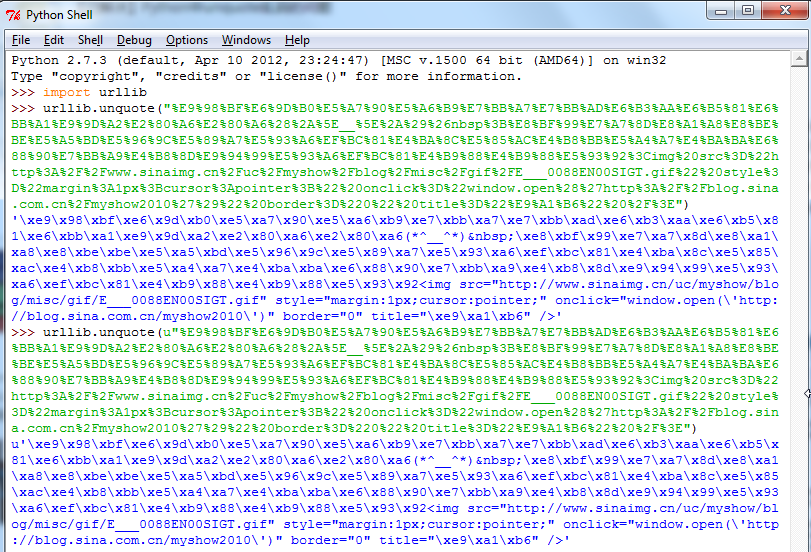Click the 'Type "copyright"' information line
Screen dimensions: 811x552
pos(266,76)
